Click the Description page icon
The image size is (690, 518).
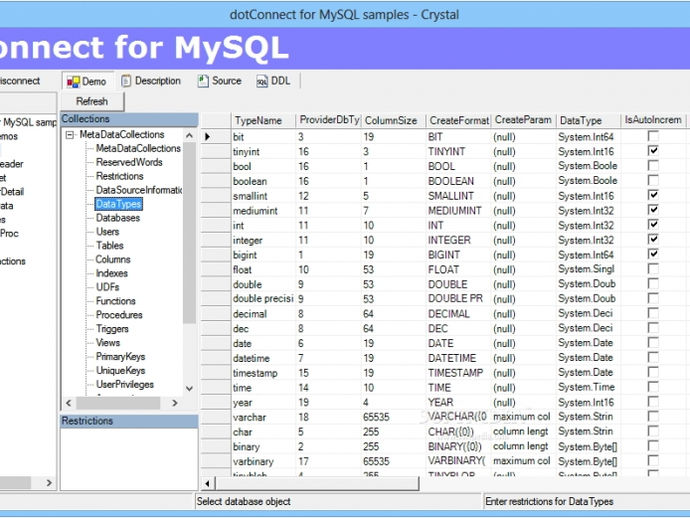tap(126, 81)
